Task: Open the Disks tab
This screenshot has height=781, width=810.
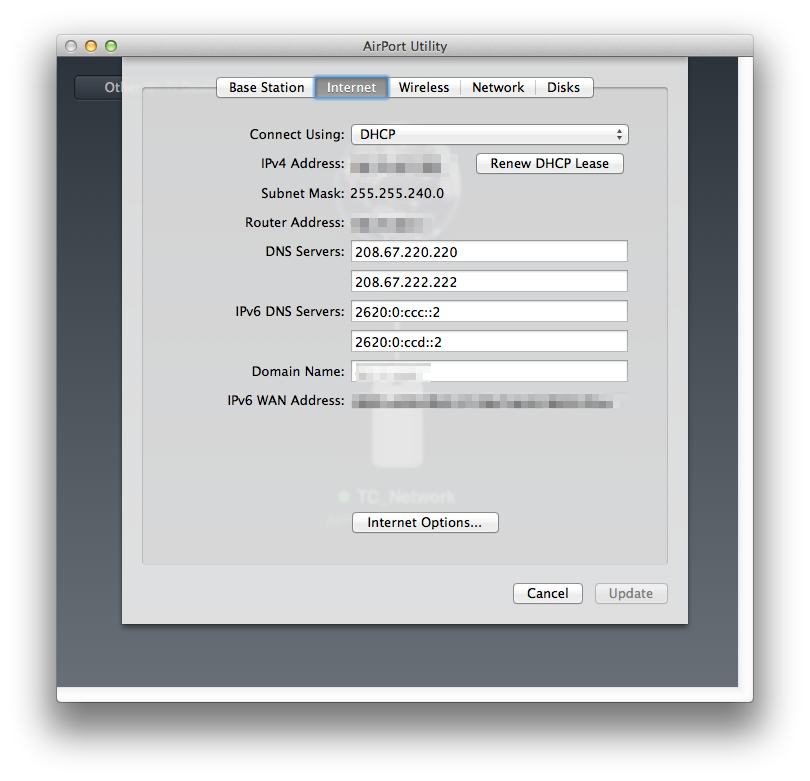Action: (x=564, y=87)
